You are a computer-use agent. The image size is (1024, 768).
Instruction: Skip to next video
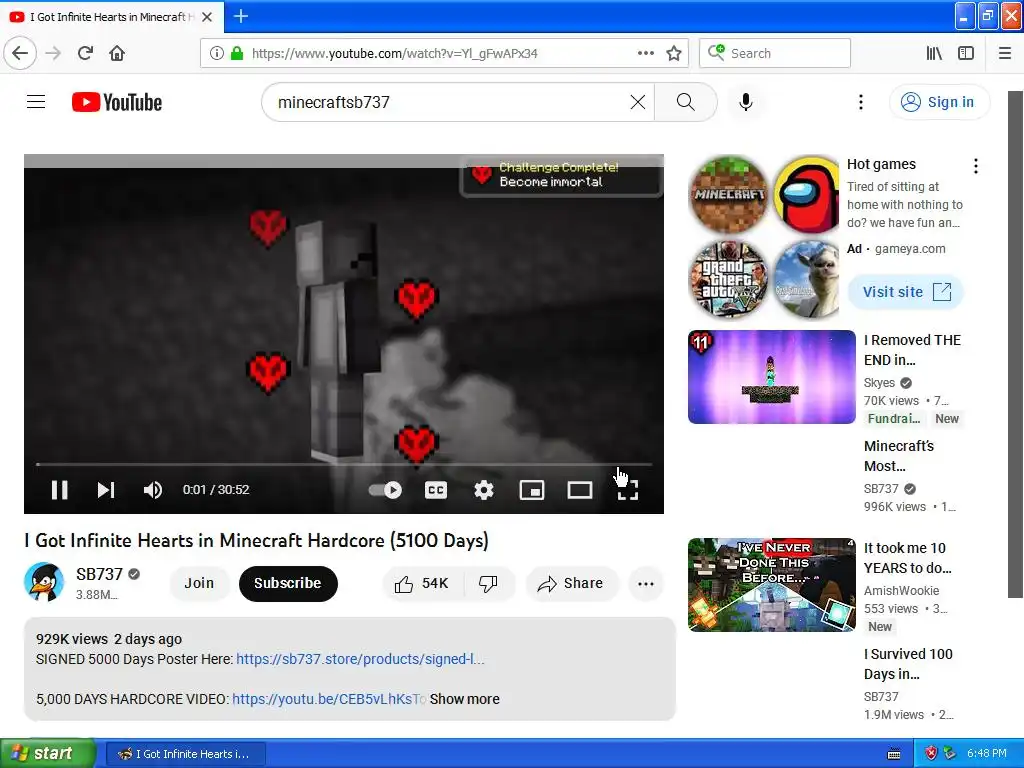coord(106,490)
